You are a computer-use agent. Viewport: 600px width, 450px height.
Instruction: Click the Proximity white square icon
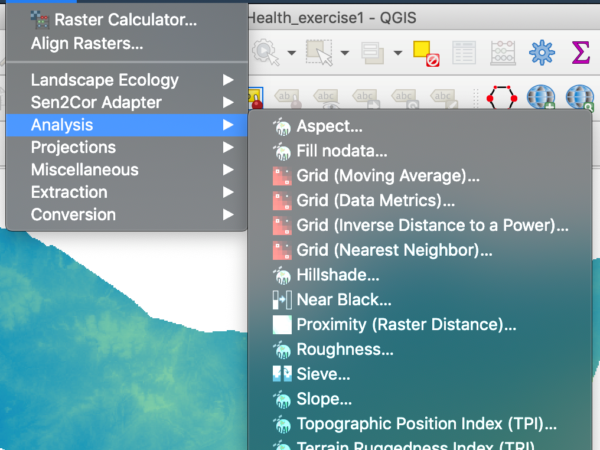point(282,324)
